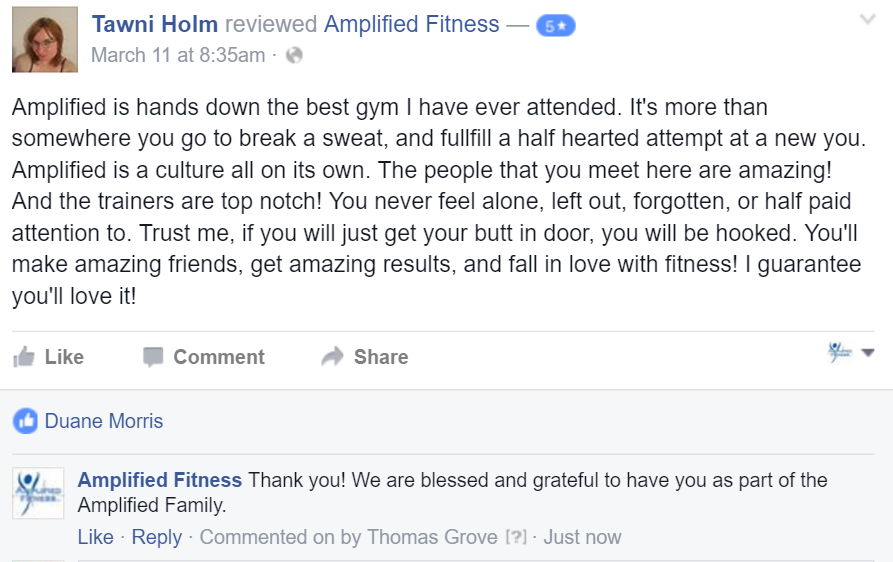Click the blue thumbs-up reaction icon
Viewport: 893px width, 562px height.
tap(26, 421)
